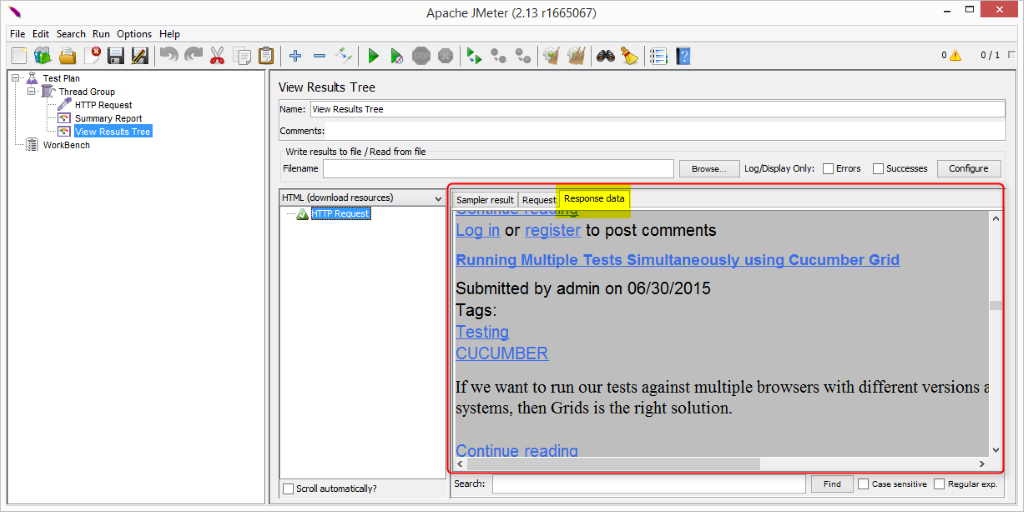Click the Clear results broom-gear icon
The image size is (1024, 512).
(552, 56)
